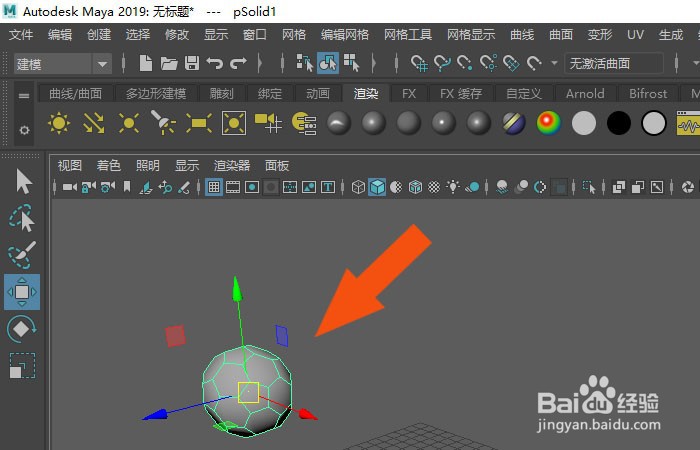700x450 pixels.
Task: Expand live surface dropdown arrow
Action: (x=554, y=63)
